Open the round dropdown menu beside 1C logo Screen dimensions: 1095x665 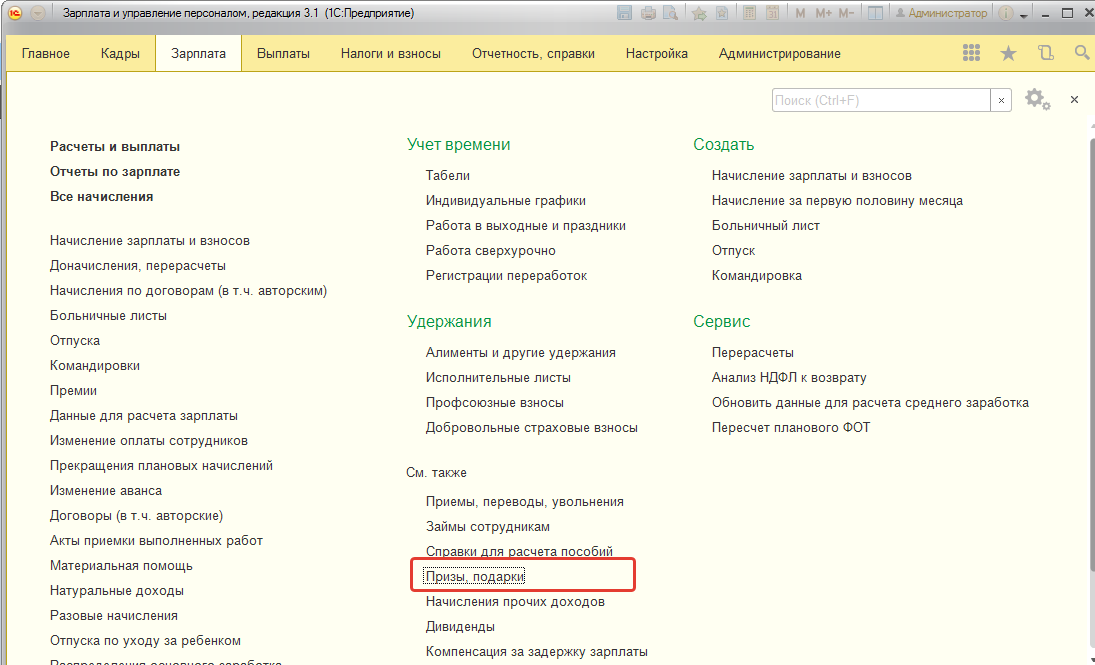click(x=38, y=13)
